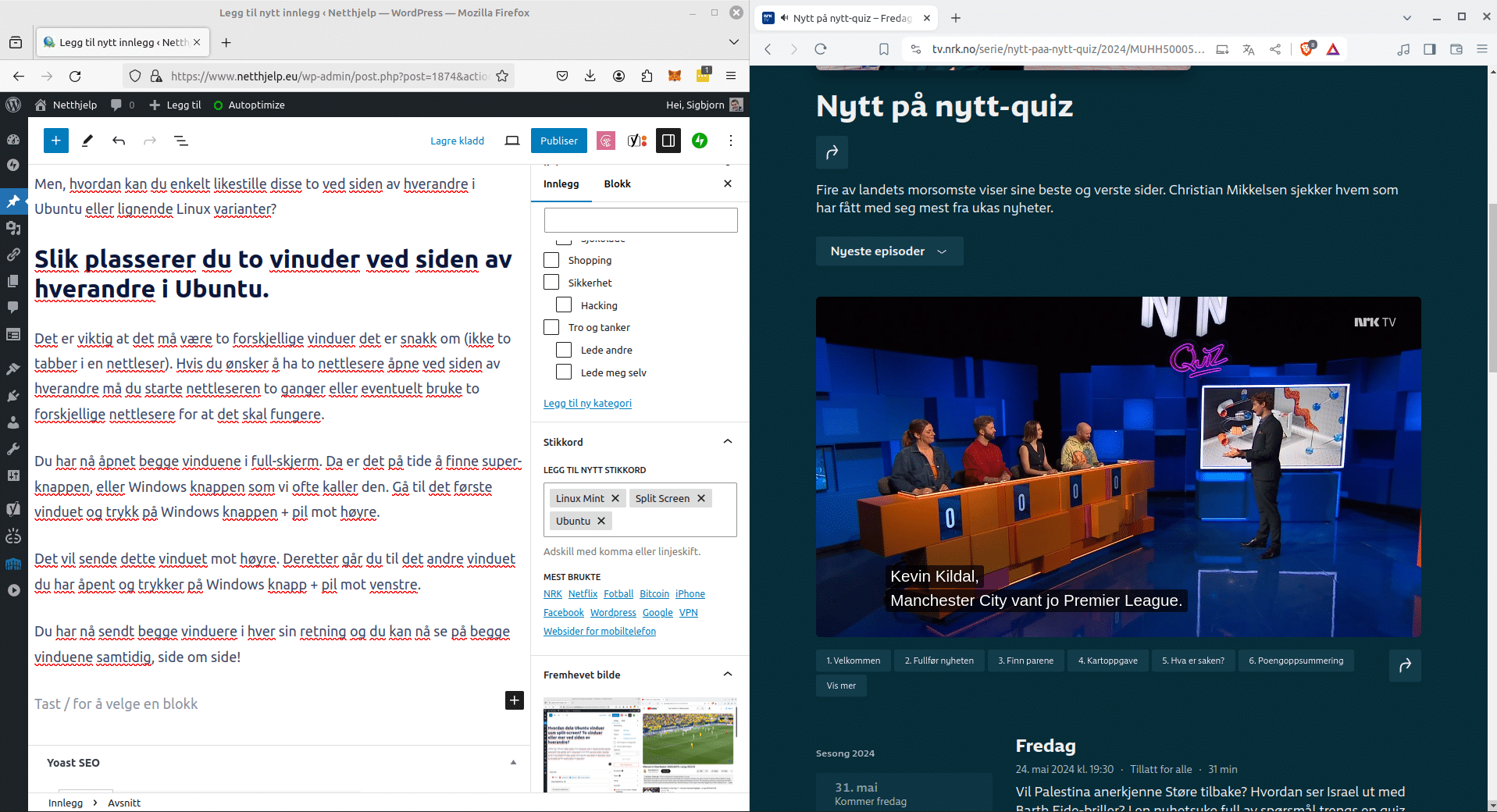Click the preview laptop icon
Screen dimensions: 1497x812
click(x=512, y=141)
